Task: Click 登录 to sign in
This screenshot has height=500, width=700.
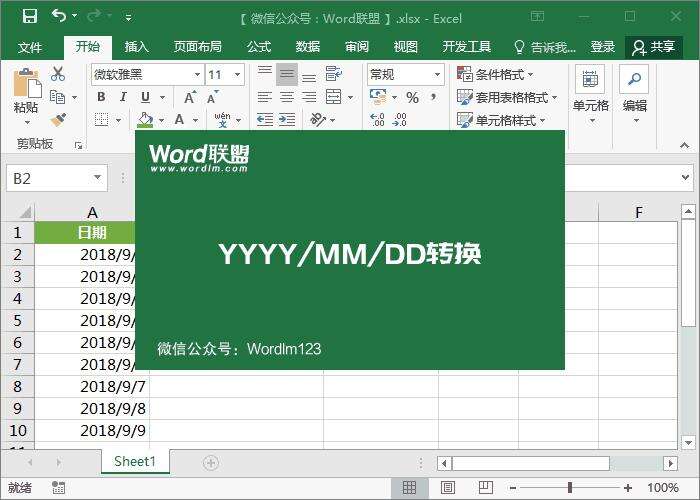Action: tap(603, 47)
